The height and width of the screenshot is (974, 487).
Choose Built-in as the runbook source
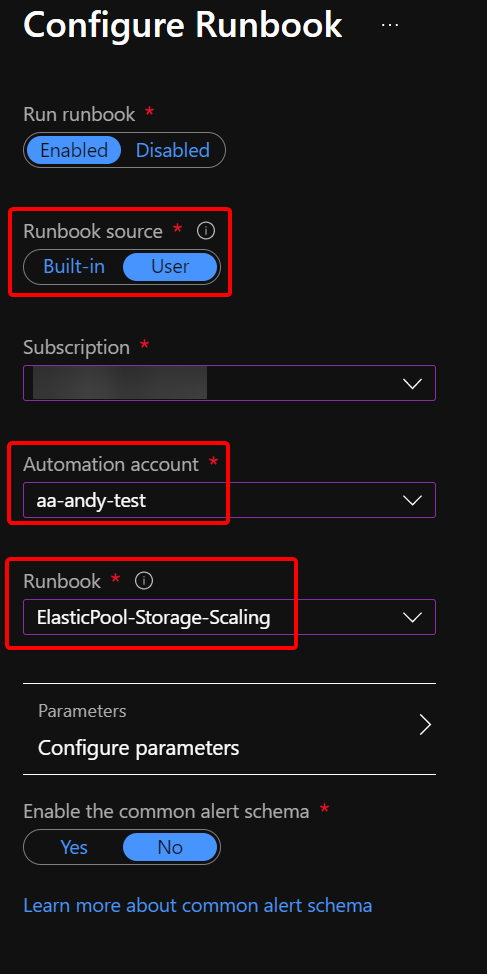(x=74, y=267)
